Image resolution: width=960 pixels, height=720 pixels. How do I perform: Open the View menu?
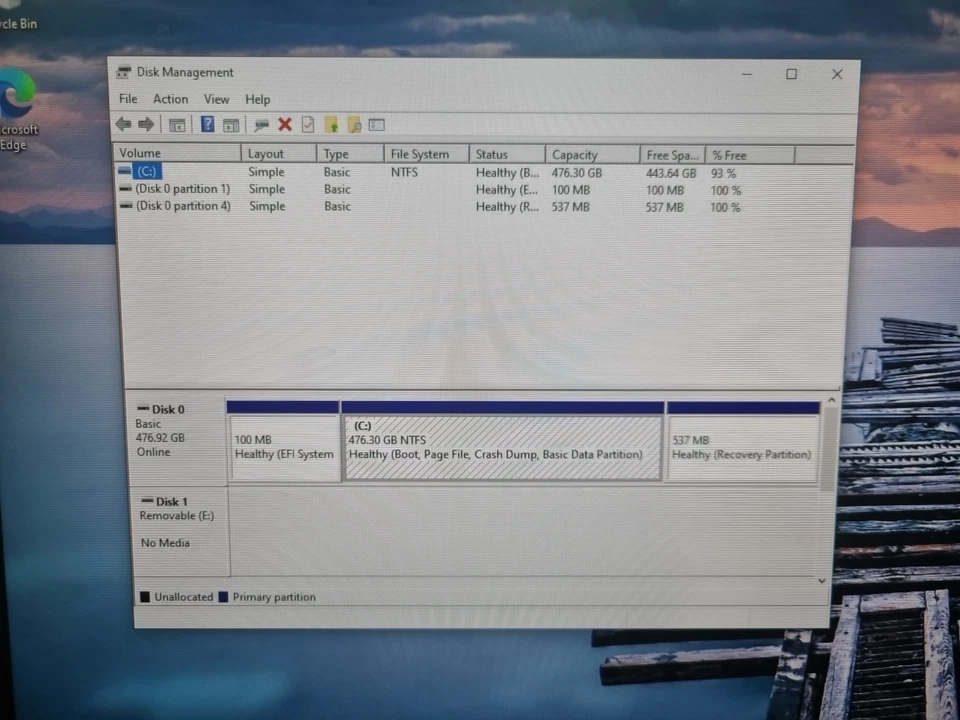[216, 99]
